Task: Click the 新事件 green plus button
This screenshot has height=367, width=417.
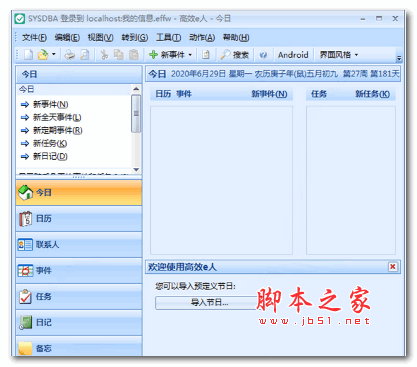Action: [167, 55]
